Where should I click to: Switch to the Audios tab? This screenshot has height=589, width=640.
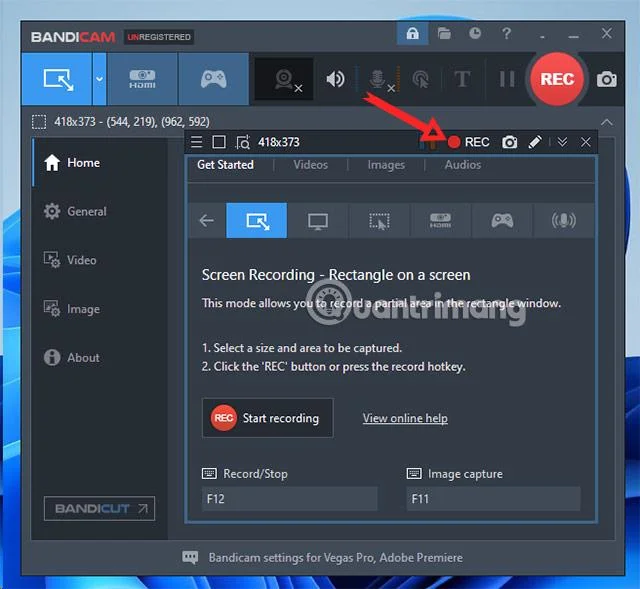(463, 164)
